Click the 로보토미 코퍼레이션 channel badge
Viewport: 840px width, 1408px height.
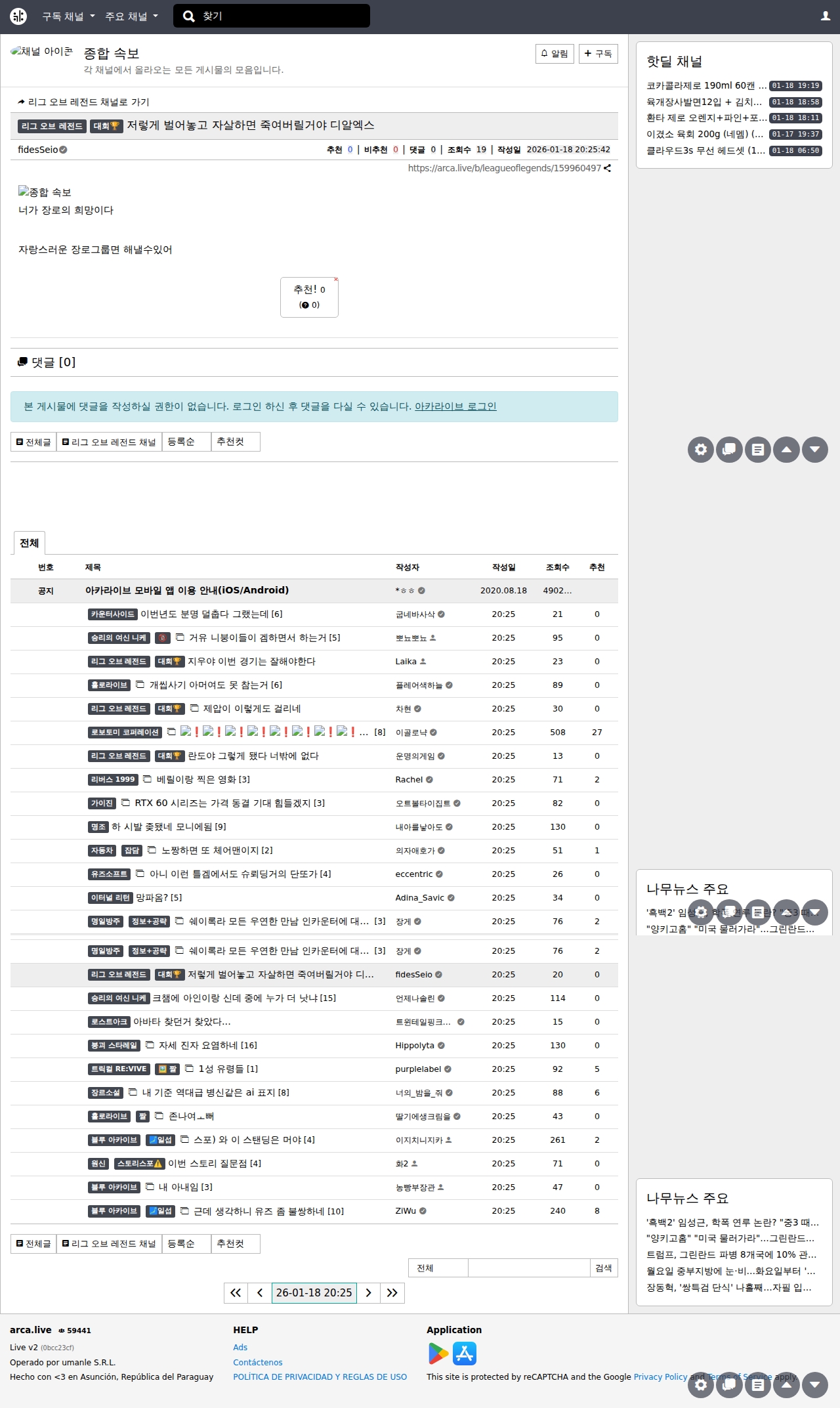point(125,733)
